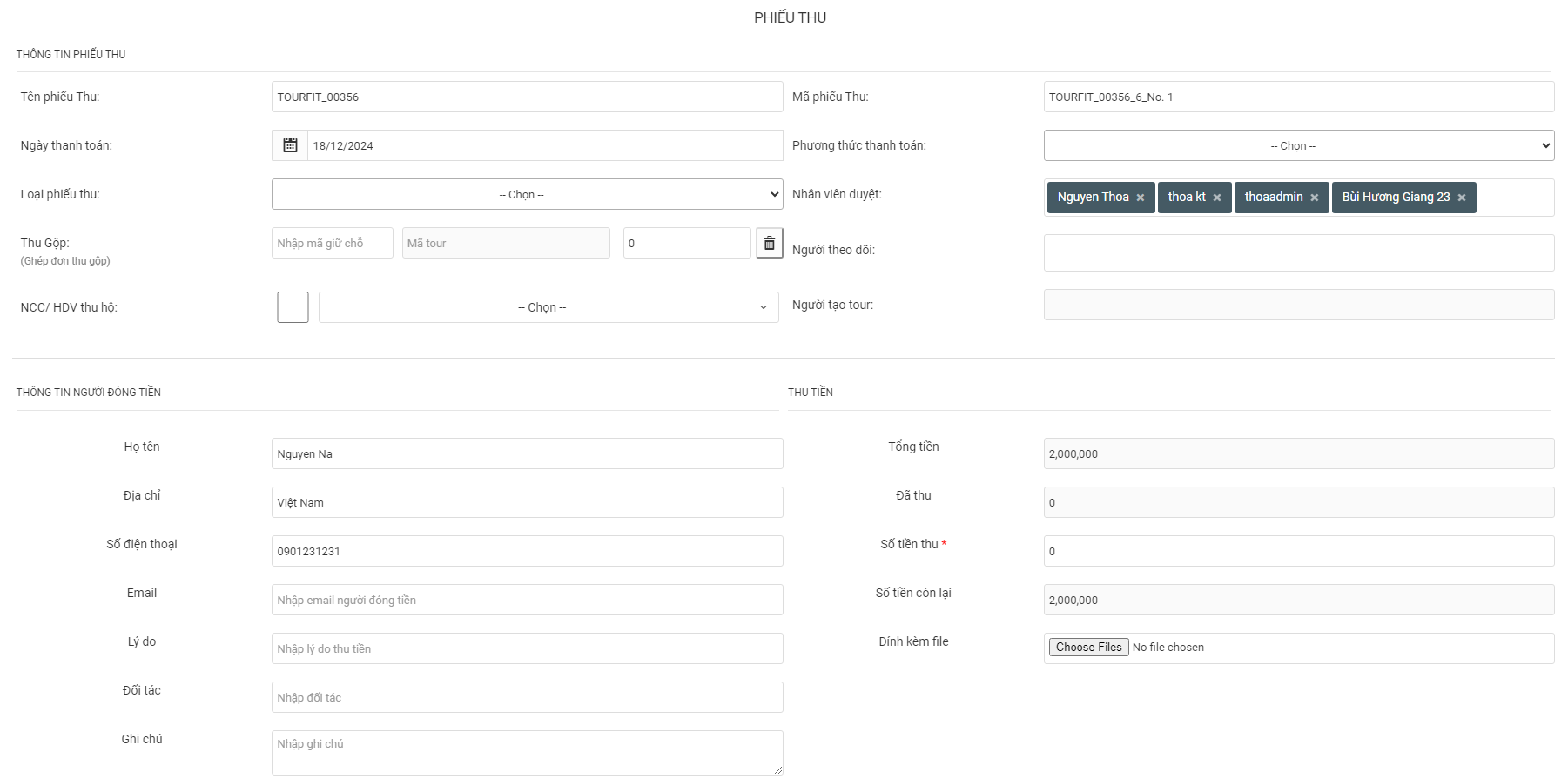Click the Nhân viên duyệt label
1568x779 pixels.
tap(837, 194)
